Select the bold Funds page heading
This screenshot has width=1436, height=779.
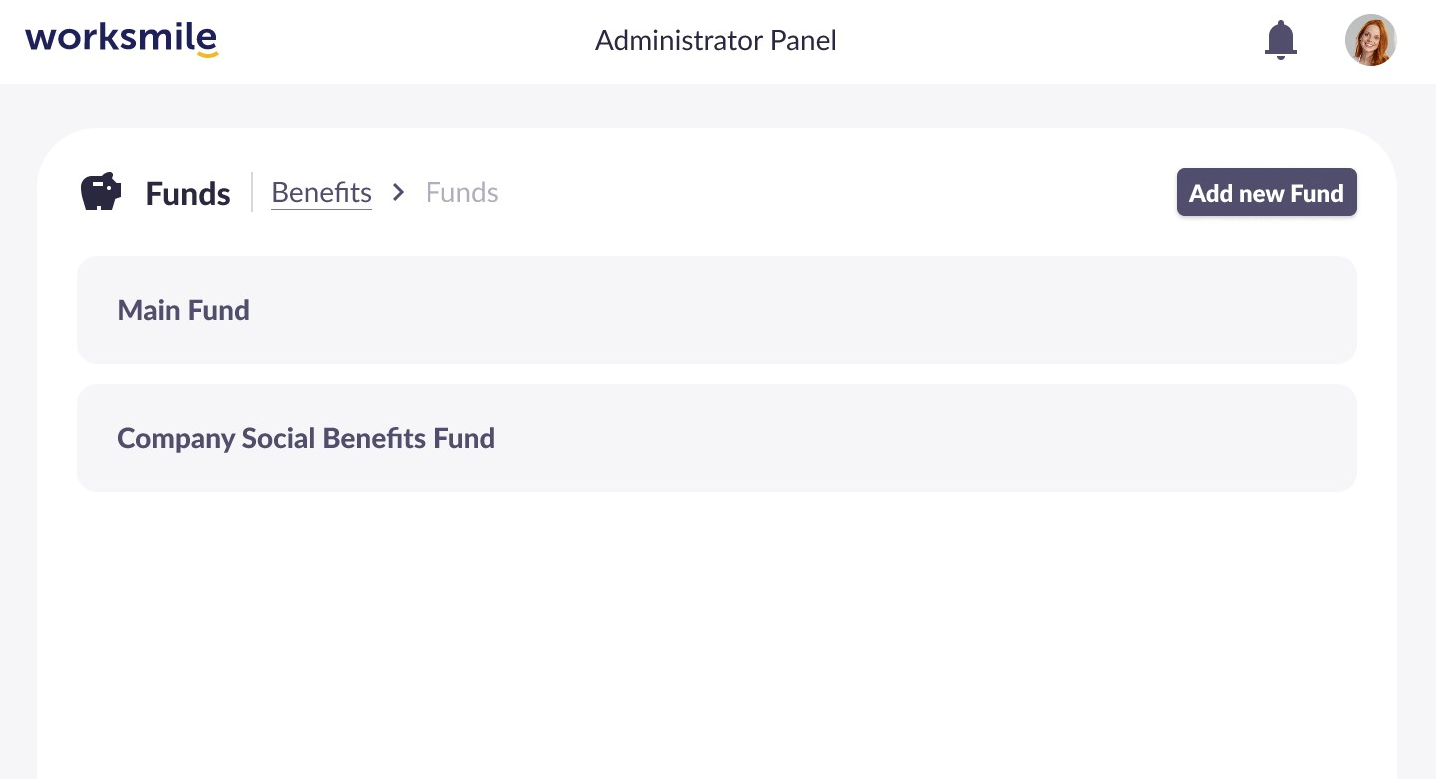click(x=188, y=193)
